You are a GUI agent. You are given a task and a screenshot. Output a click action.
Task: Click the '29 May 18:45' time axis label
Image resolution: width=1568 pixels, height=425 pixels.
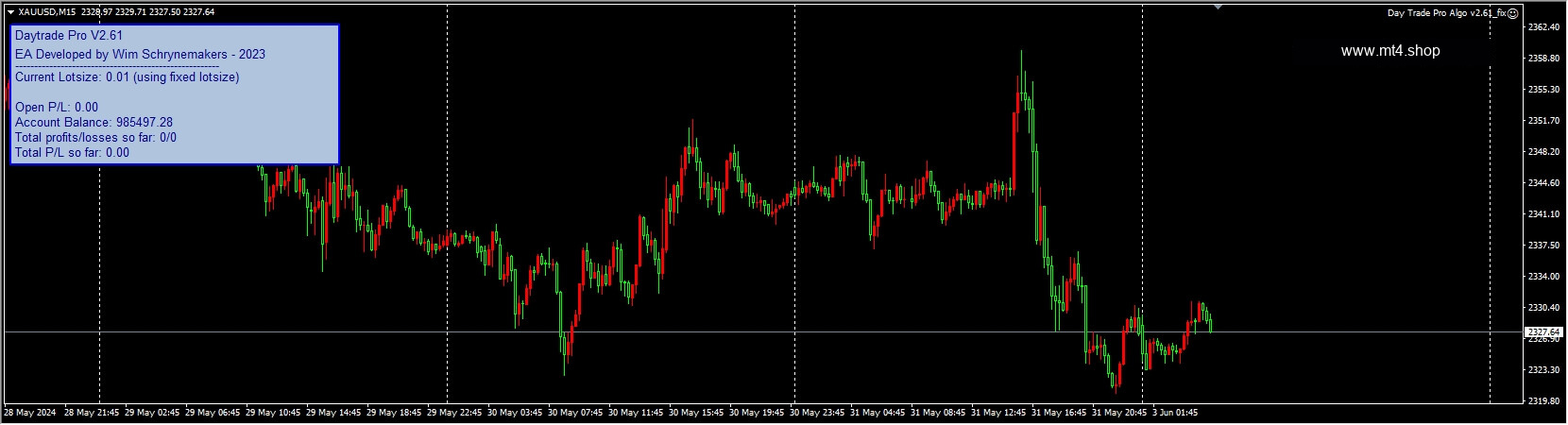click(394, 414)
